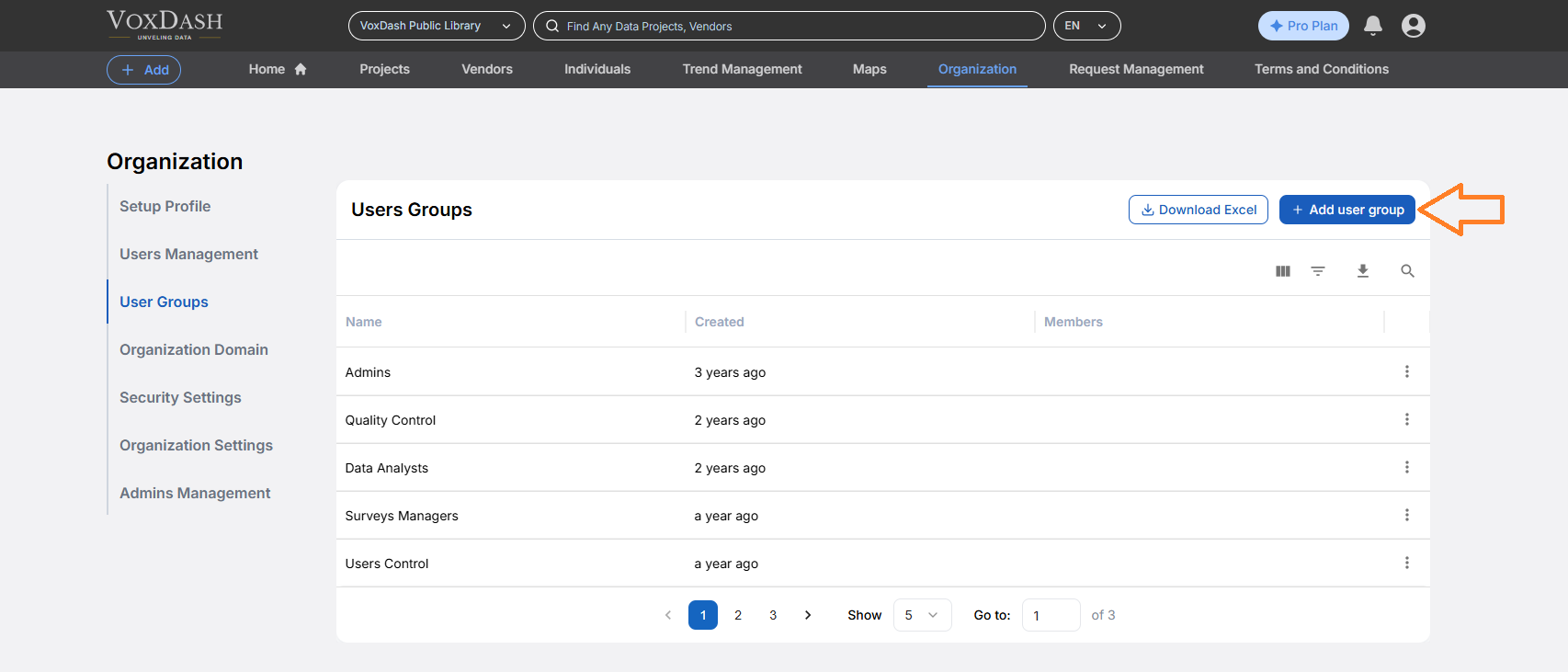Go to page 3 of the table
The height and width of the screenshot is (672, 1568).
click(773, 615)
